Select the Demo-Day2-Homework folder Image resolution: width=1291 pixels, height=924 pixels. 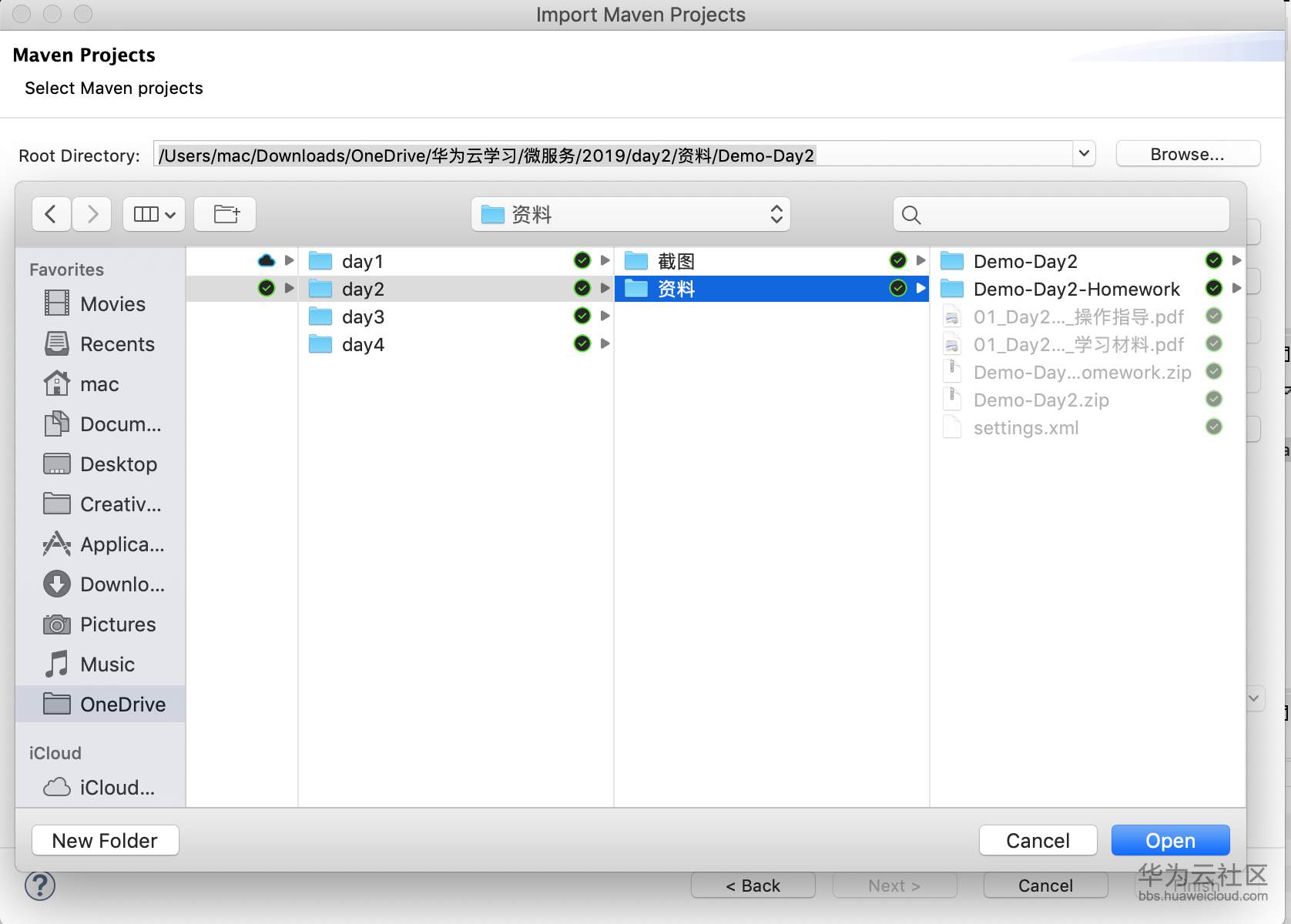(x=1088, y=289)
